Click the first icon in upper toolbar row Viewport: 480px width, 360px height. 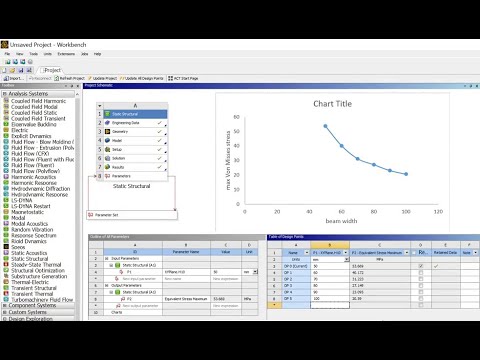8,62
